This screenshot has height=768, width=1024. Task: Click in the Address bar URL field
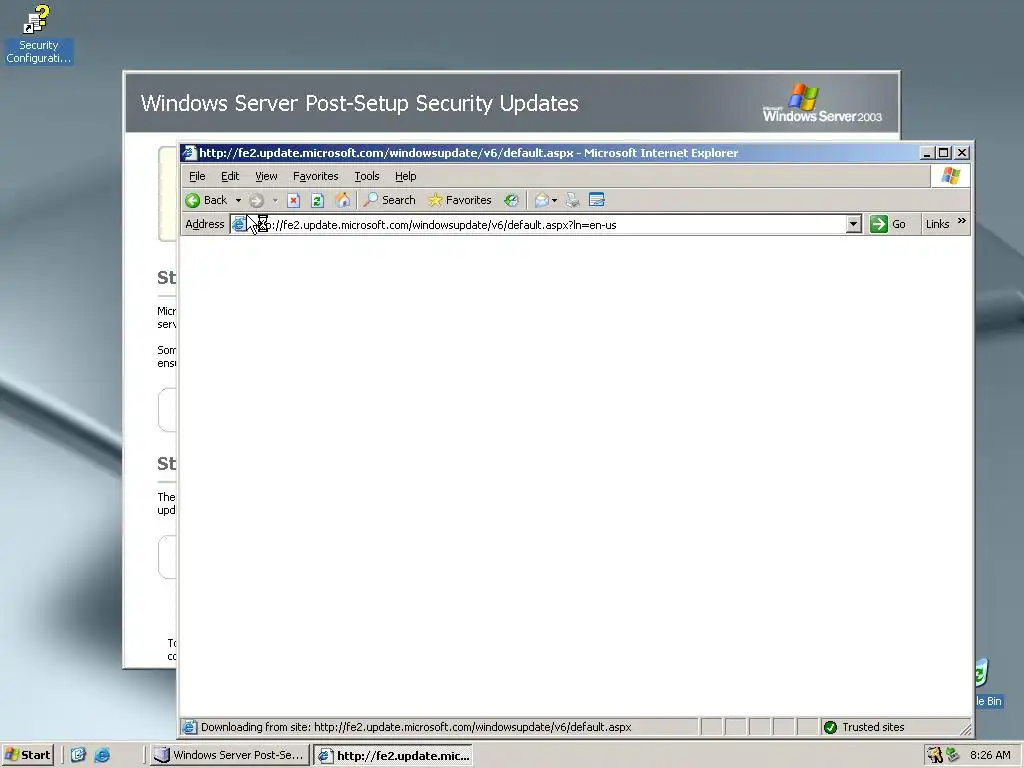(x=547, y=225)
